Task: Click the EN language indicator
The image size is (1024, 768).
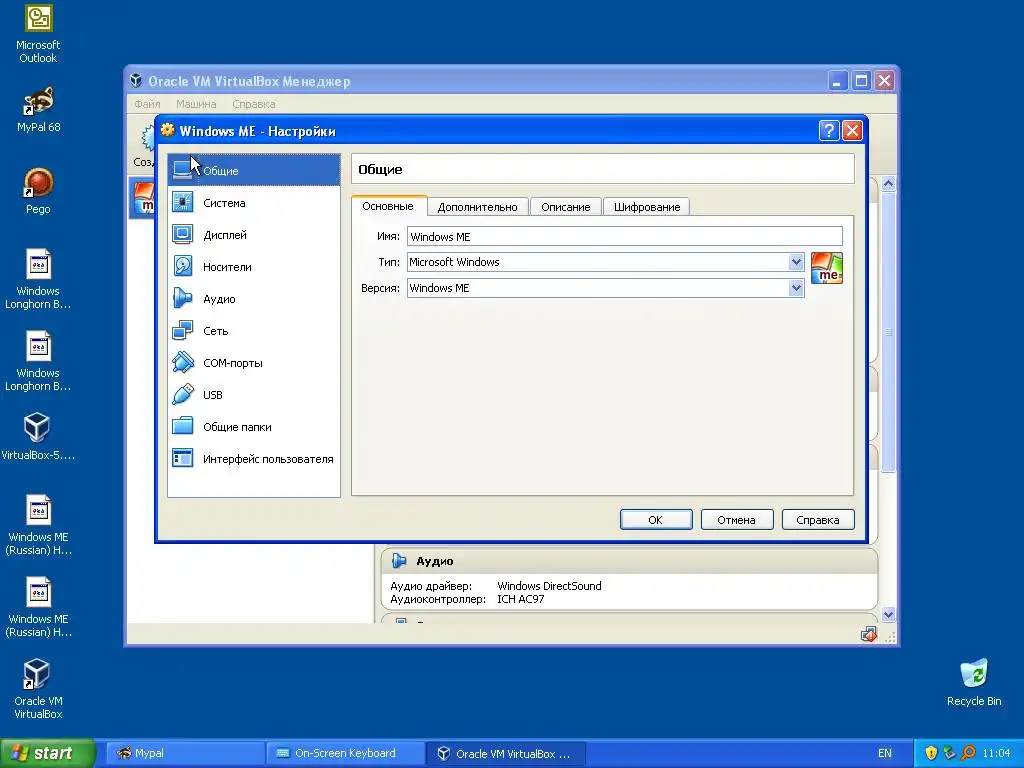Action: click(x=884, y=753)
